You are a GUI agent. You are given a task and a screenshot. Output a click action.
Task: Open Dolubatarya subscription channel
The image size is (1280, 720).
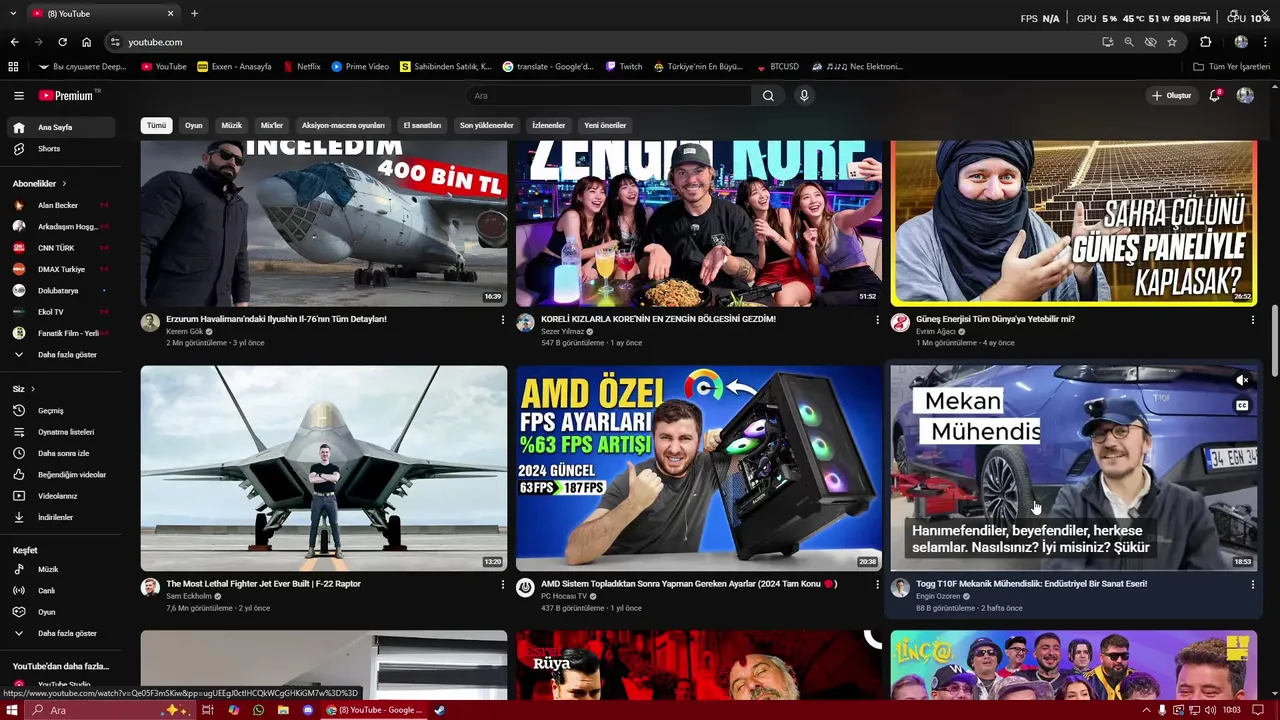[x=63, y=291]
